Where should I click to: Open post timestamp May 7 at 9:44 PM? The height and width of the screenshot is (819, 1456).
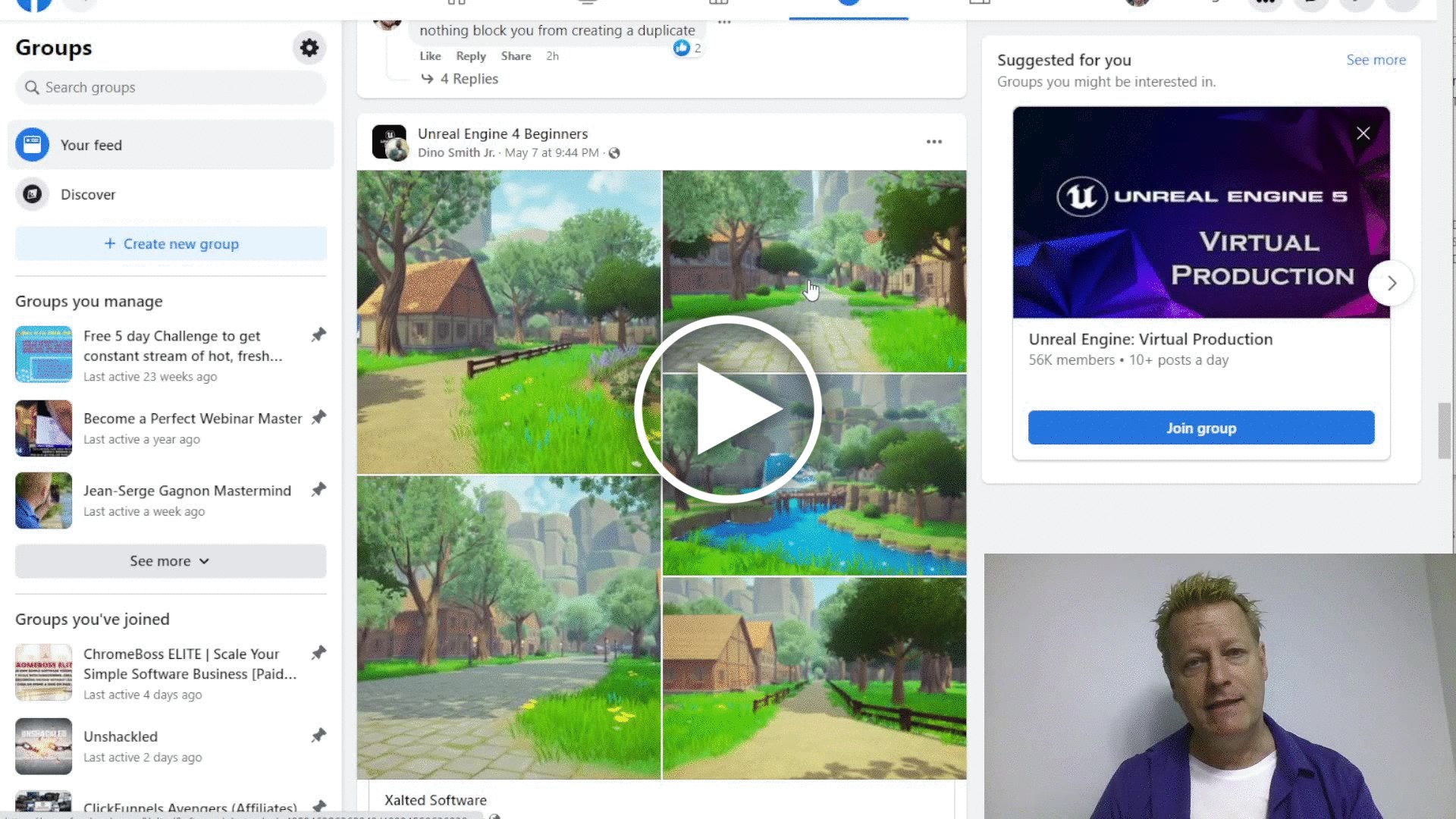(552, 152)
